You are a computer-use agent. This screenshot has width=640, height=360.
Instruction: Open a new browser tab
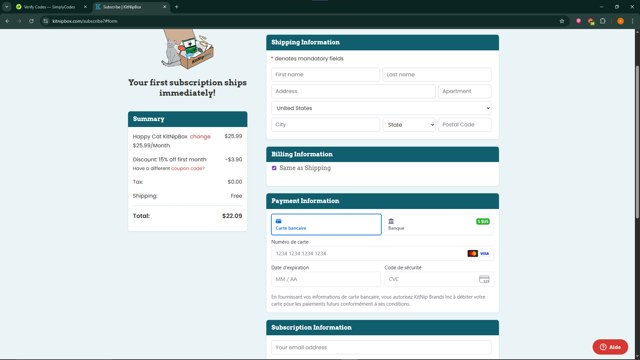[176, 7]
